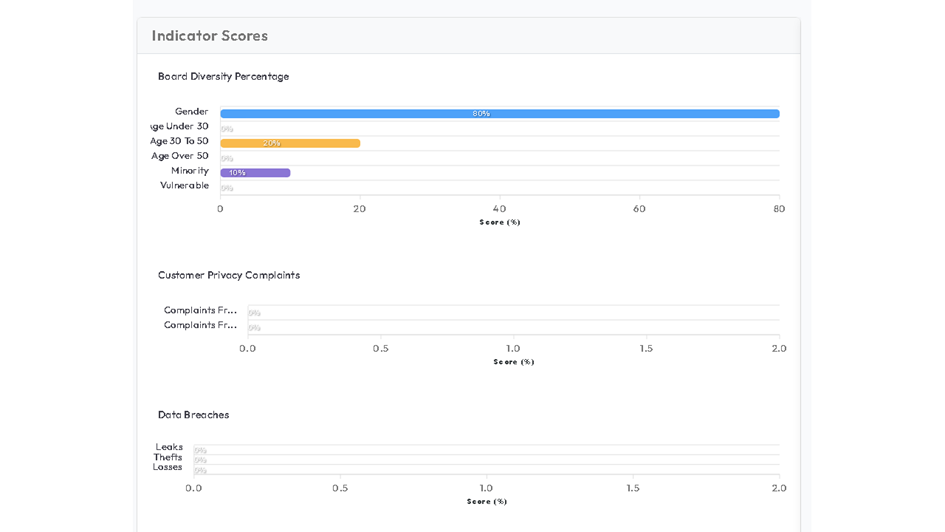This screenshot has width=945, height=532.
Task: Click the Minority category label
Action: (x=189, y=171)
